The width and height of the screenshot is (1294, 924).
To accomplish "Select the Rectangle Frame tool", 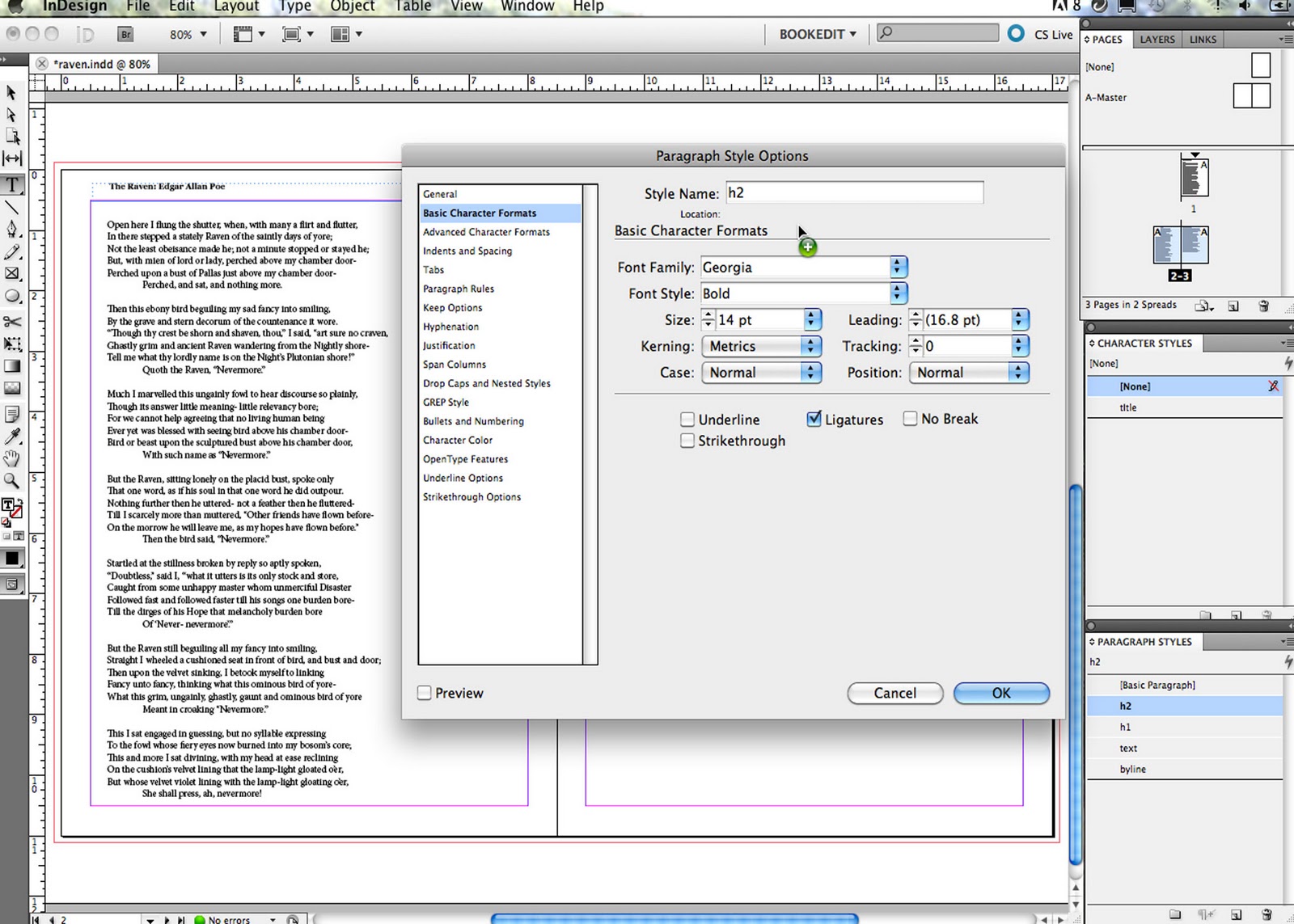I will (x=12, y=274).
